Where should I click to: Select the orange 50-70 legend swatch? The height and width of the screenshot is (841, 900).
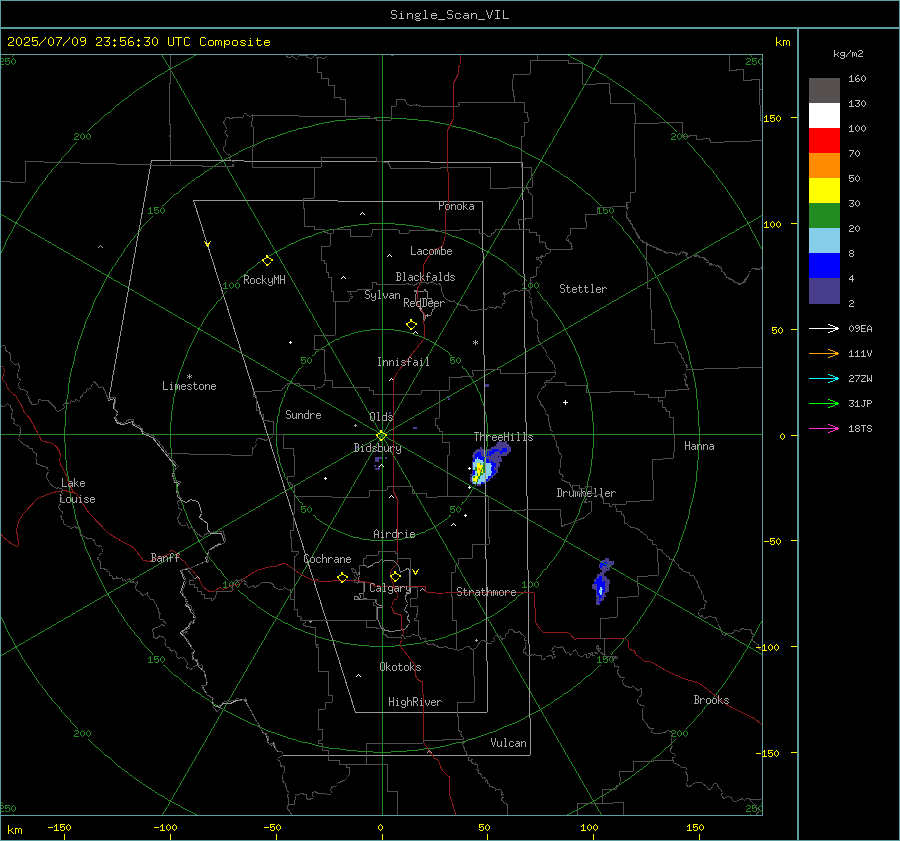(x=824, y=166)
